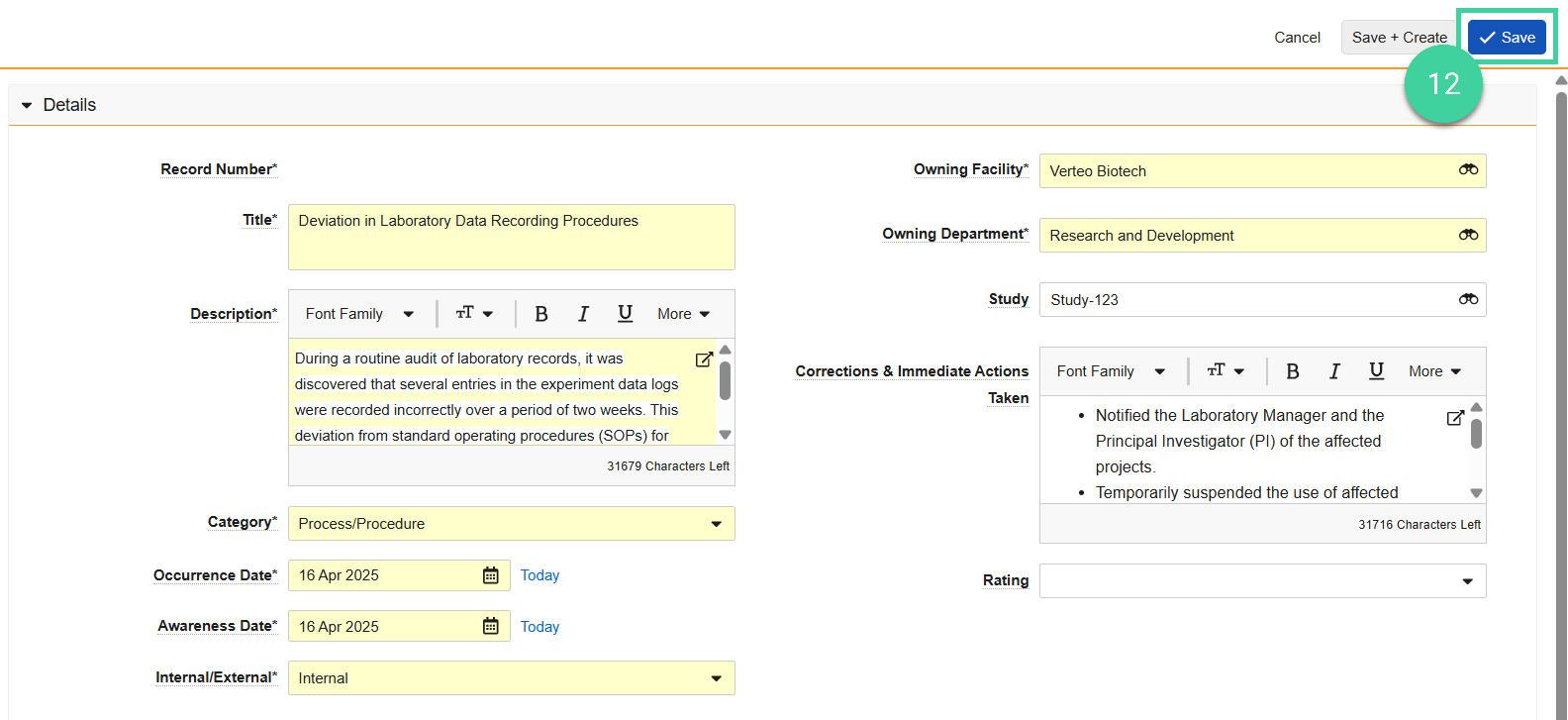This screenshot has height=720, width=1568.
Task: Click the Save + Create button
Action: pos(1399,38)
